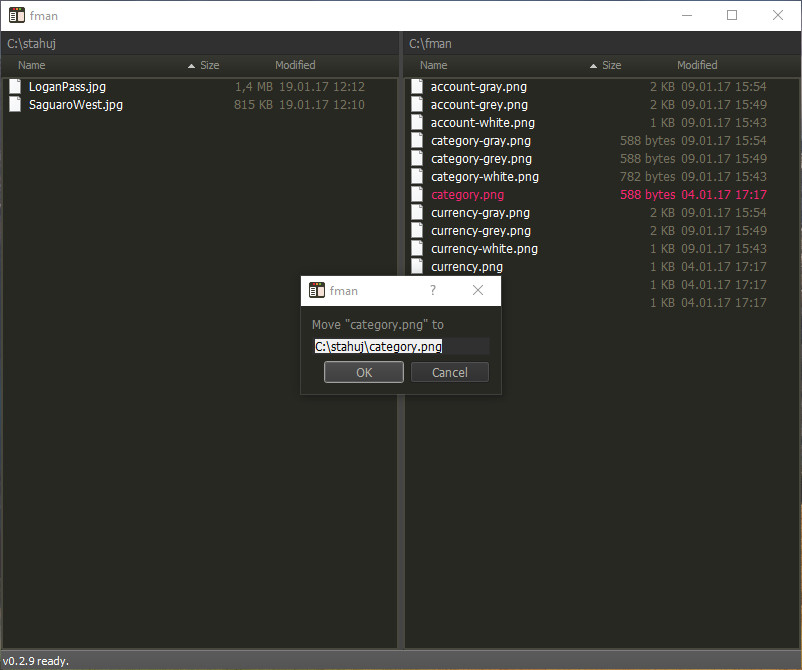Sort right pane by Modified column
Image resolution: width=802 pixels, height=670 pixels.
coord(697,65)
